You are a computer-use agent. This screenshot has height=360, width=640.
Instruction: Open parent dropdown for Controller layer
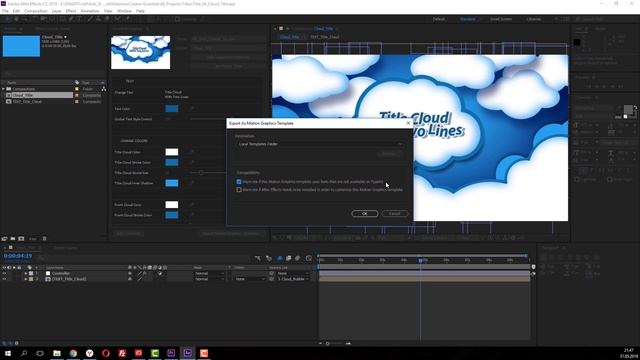[293, 273]
